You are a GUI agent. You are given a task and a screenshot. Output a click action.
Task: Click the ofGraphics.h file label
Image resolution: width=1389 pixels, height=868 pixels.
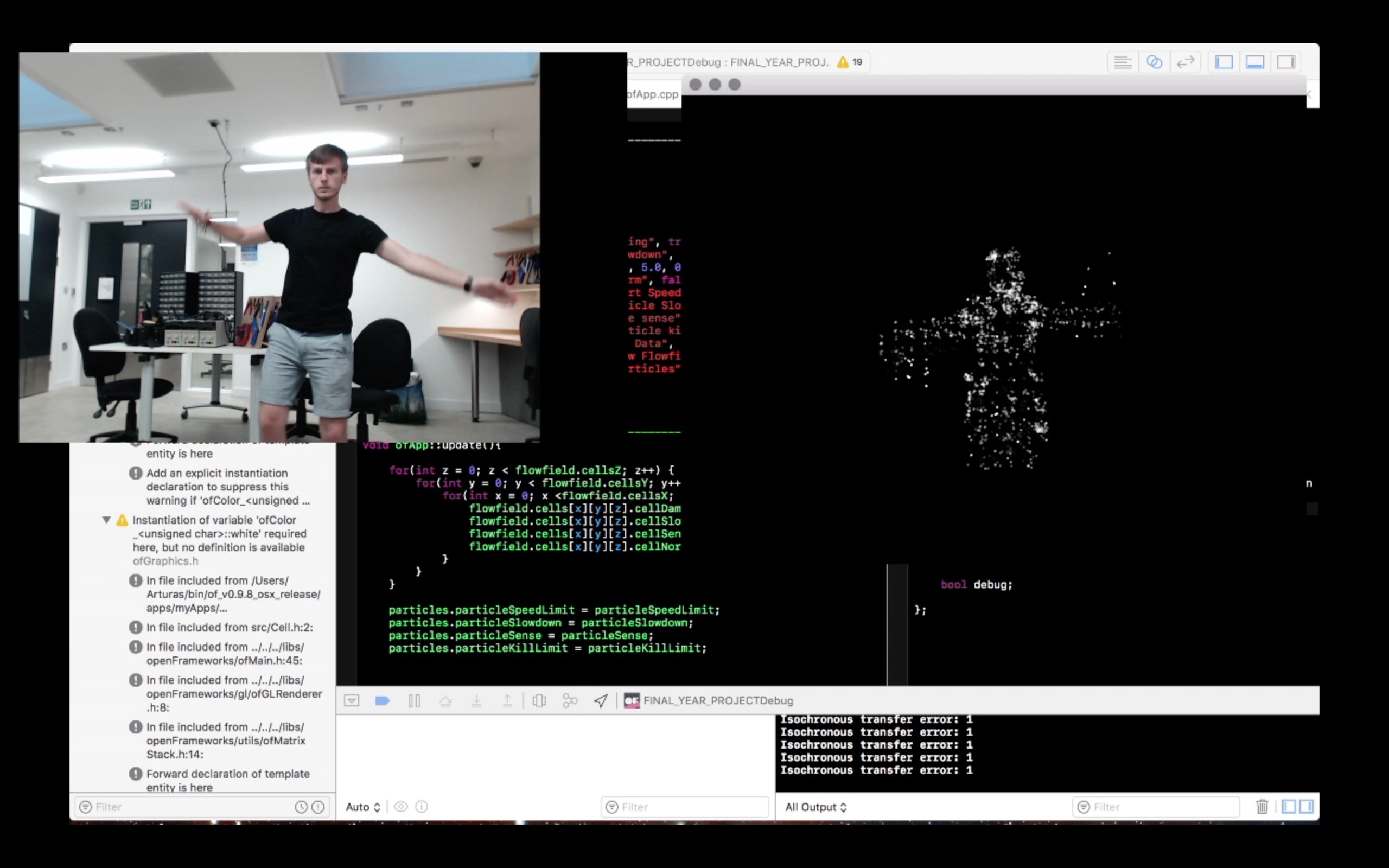pos(165,561)
